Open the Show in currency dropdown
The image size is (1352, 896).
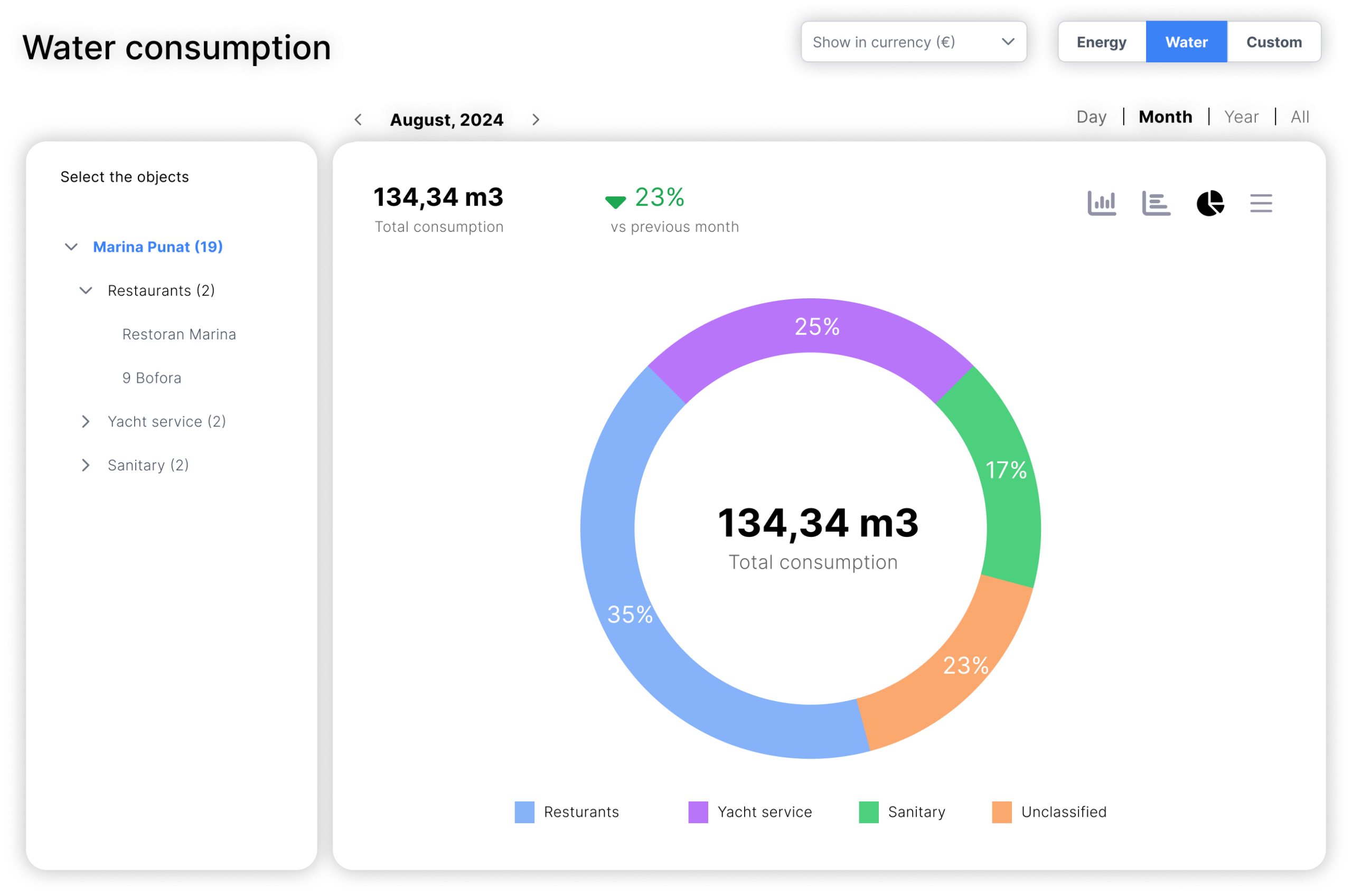tap(913, 42)
